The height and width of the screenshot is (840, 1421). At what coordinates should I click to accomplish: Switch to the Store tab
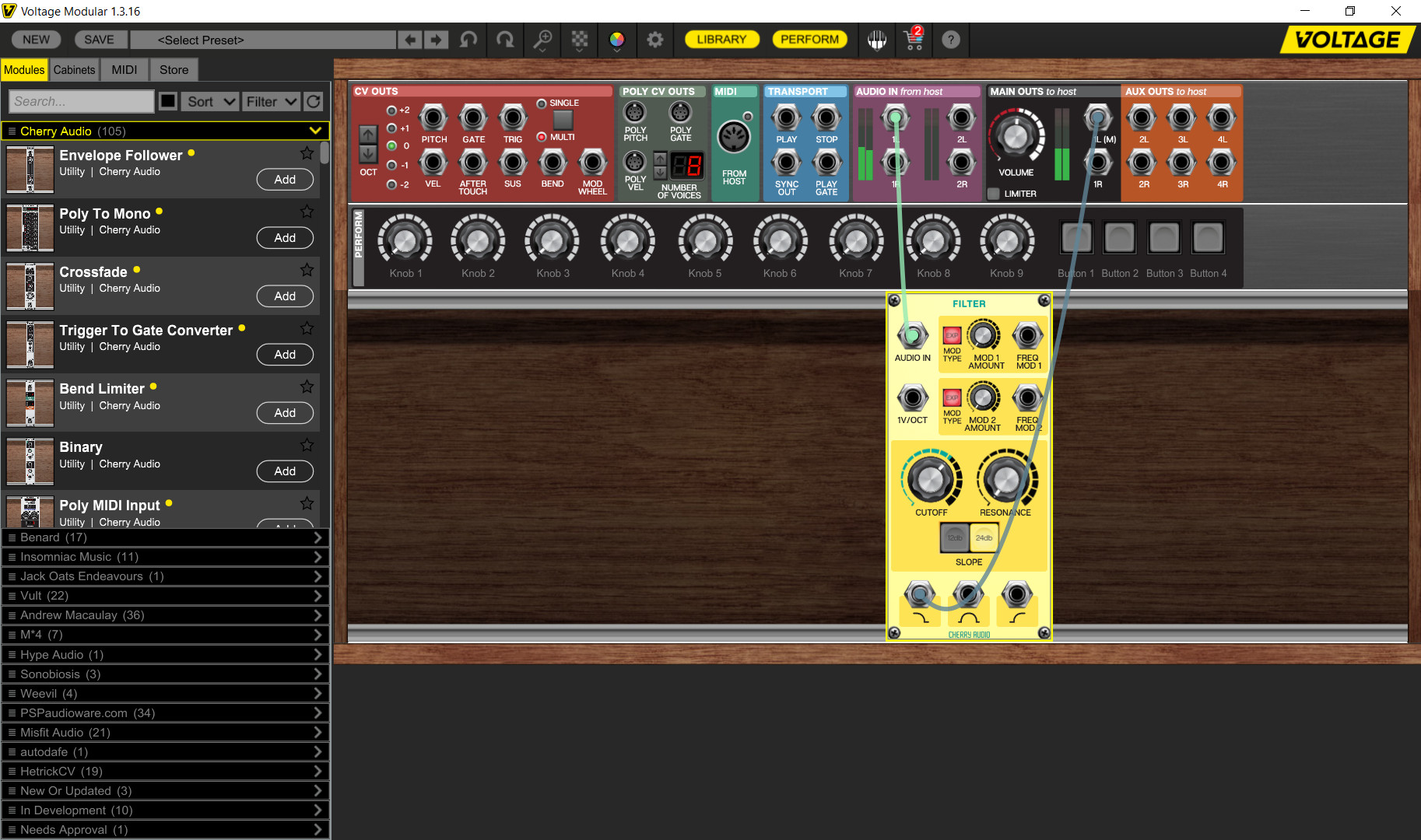pyautogui.click(x=174, y=70)
